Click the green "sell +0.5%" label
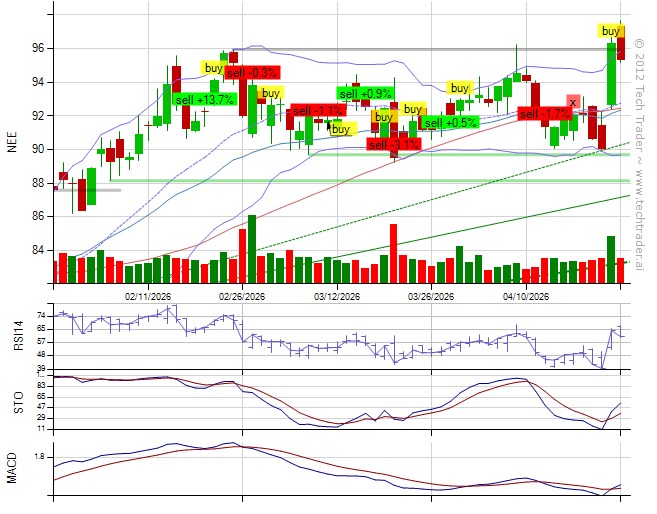 tap(449, 123)
